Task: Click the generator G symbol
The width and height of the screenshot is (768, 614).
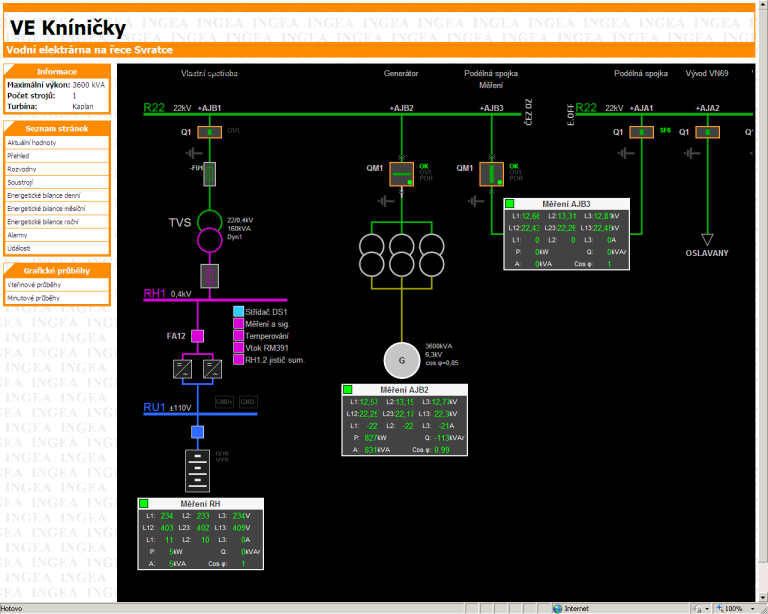Action: coord(402,360)
